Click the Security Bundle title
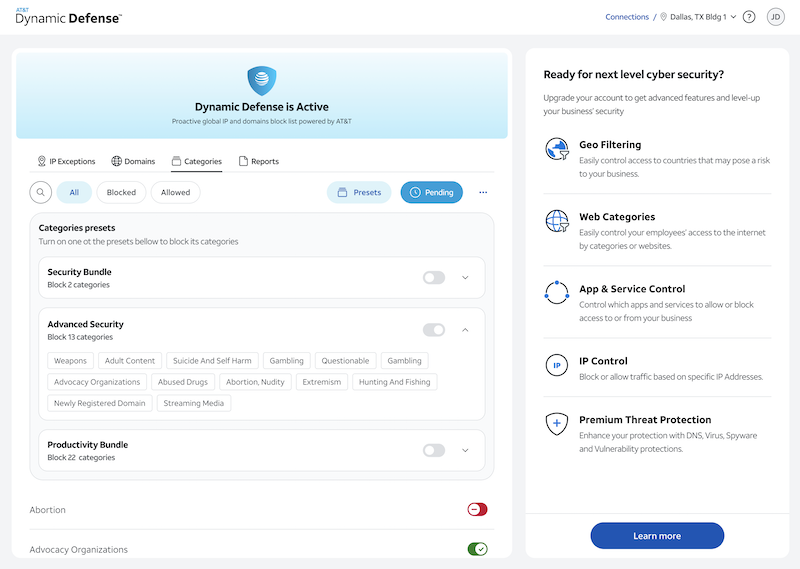Screen dimensions: 800x569 pyautogui.click(x=79, y=272)
